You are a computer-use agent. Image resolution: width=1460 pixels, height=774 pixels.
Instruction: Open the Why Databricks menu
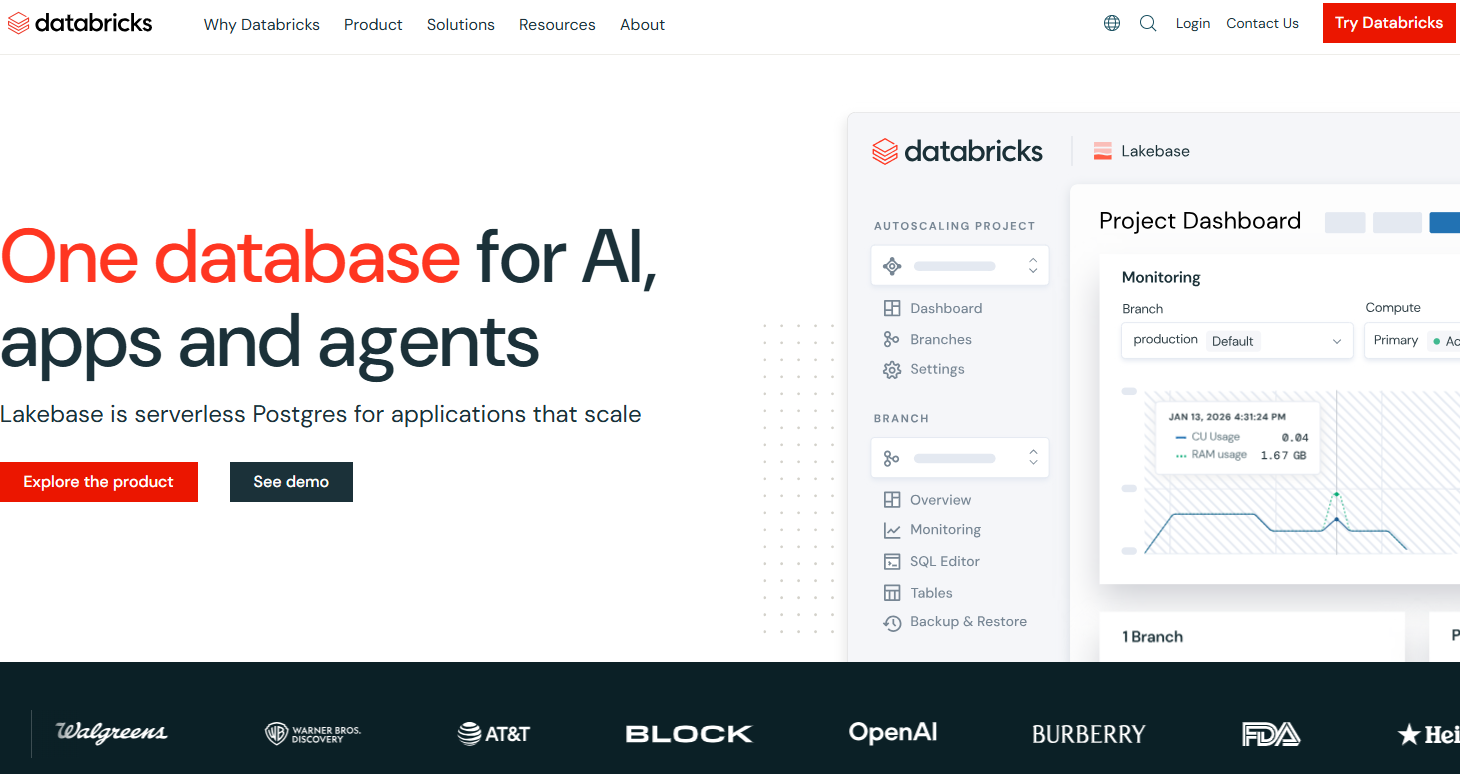(x=262, y=24)
